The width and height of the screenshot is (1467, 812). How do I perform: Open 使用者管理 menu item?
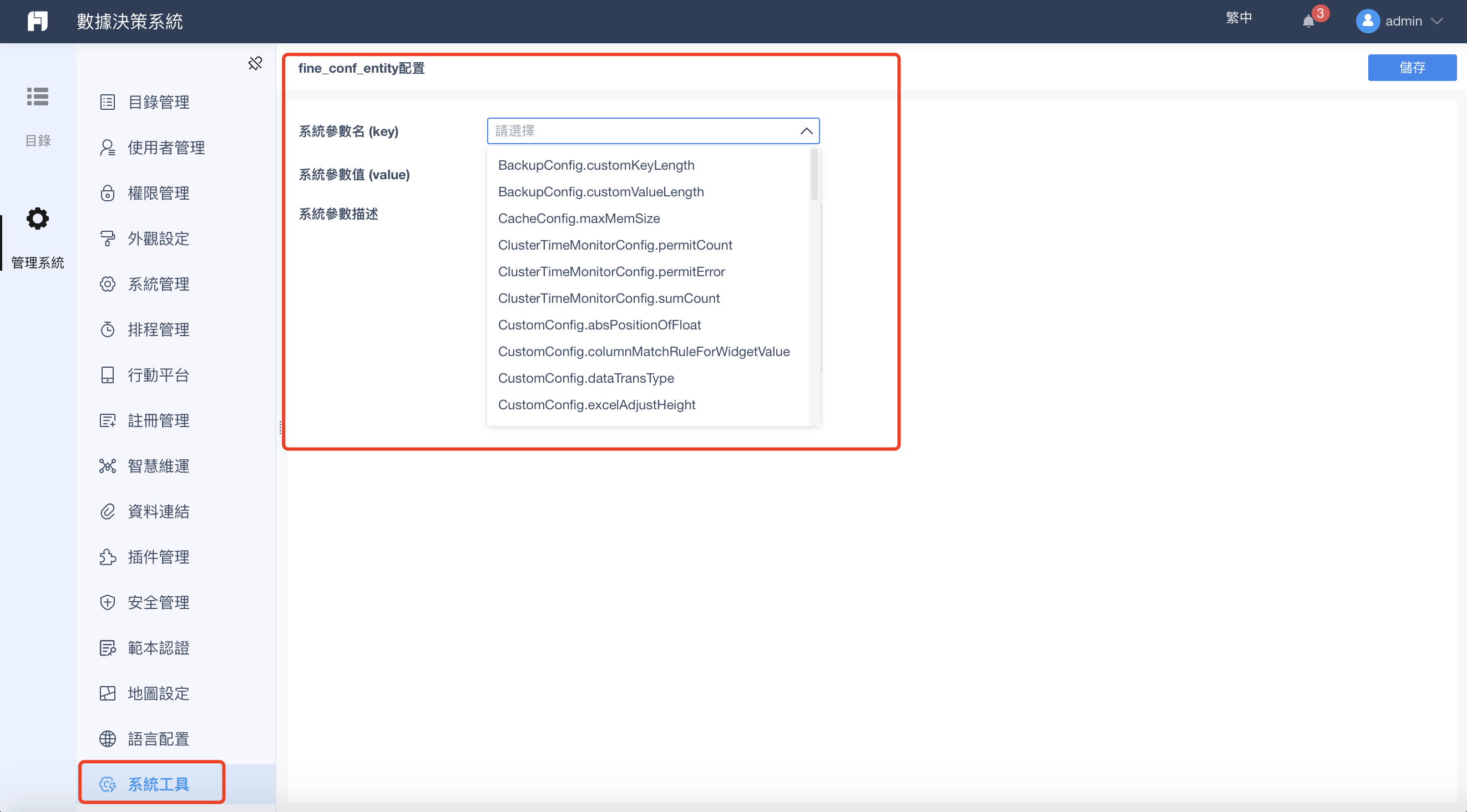pyautogui.click(x=176, y=148)
